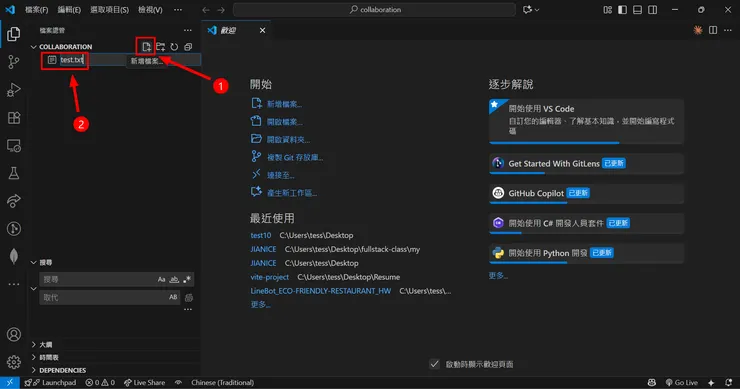Toggle the bottom panel visibility

click(x=637, y=9)
